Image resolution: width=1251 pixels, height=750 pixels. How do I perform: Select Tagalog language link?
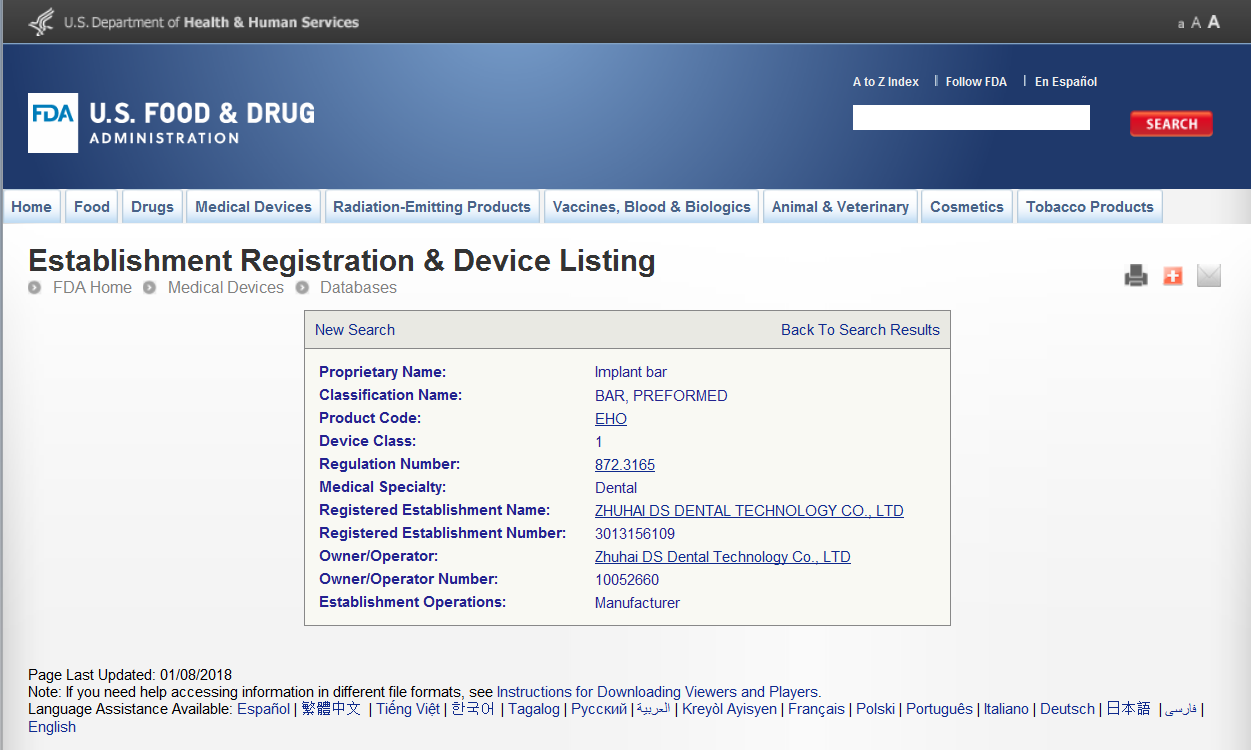click(534, 709)
